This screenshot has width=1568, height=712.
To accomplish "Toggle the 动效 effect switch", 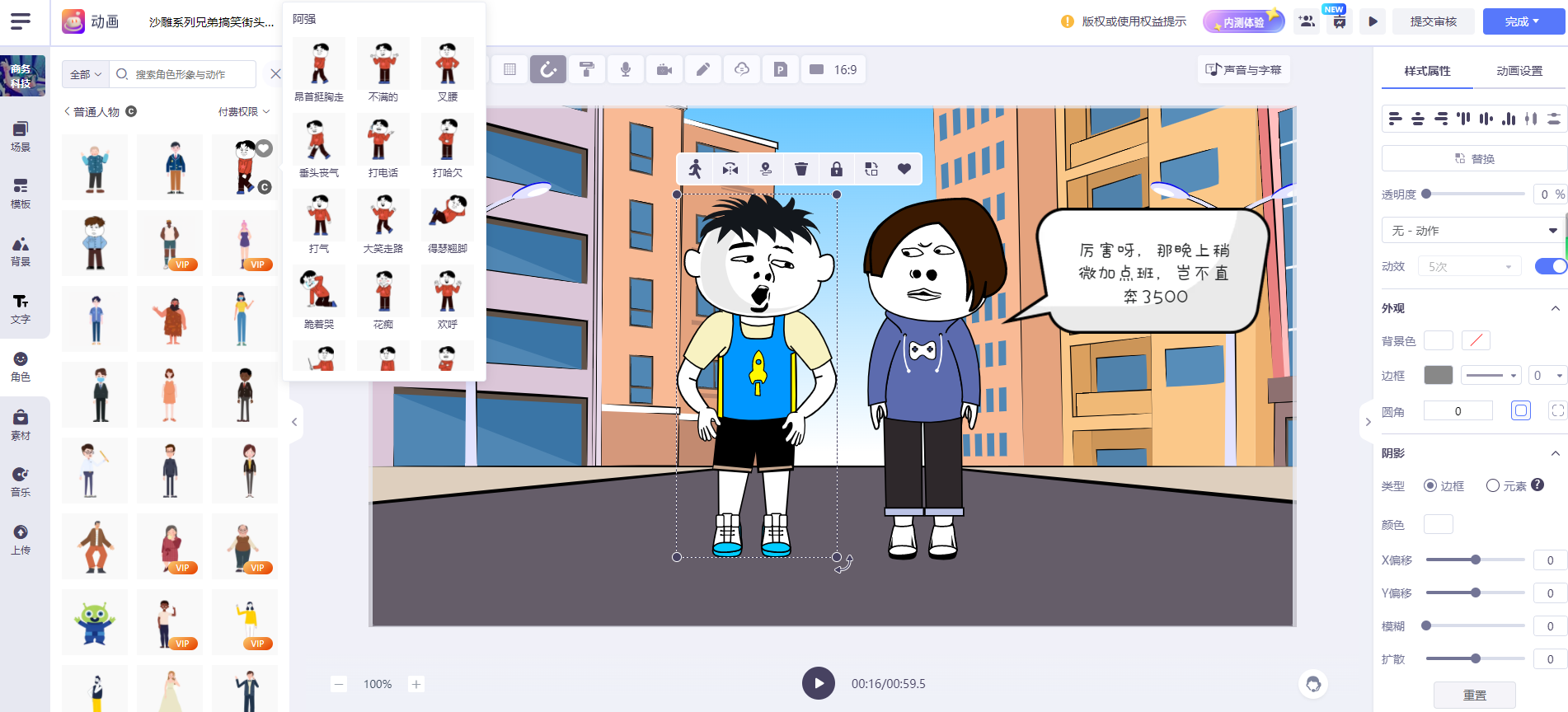I will [x=1551, y=266].
